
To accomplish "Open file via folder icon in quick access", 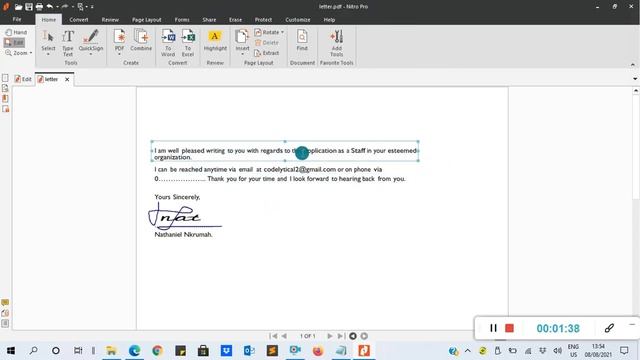I will (18, 7).
